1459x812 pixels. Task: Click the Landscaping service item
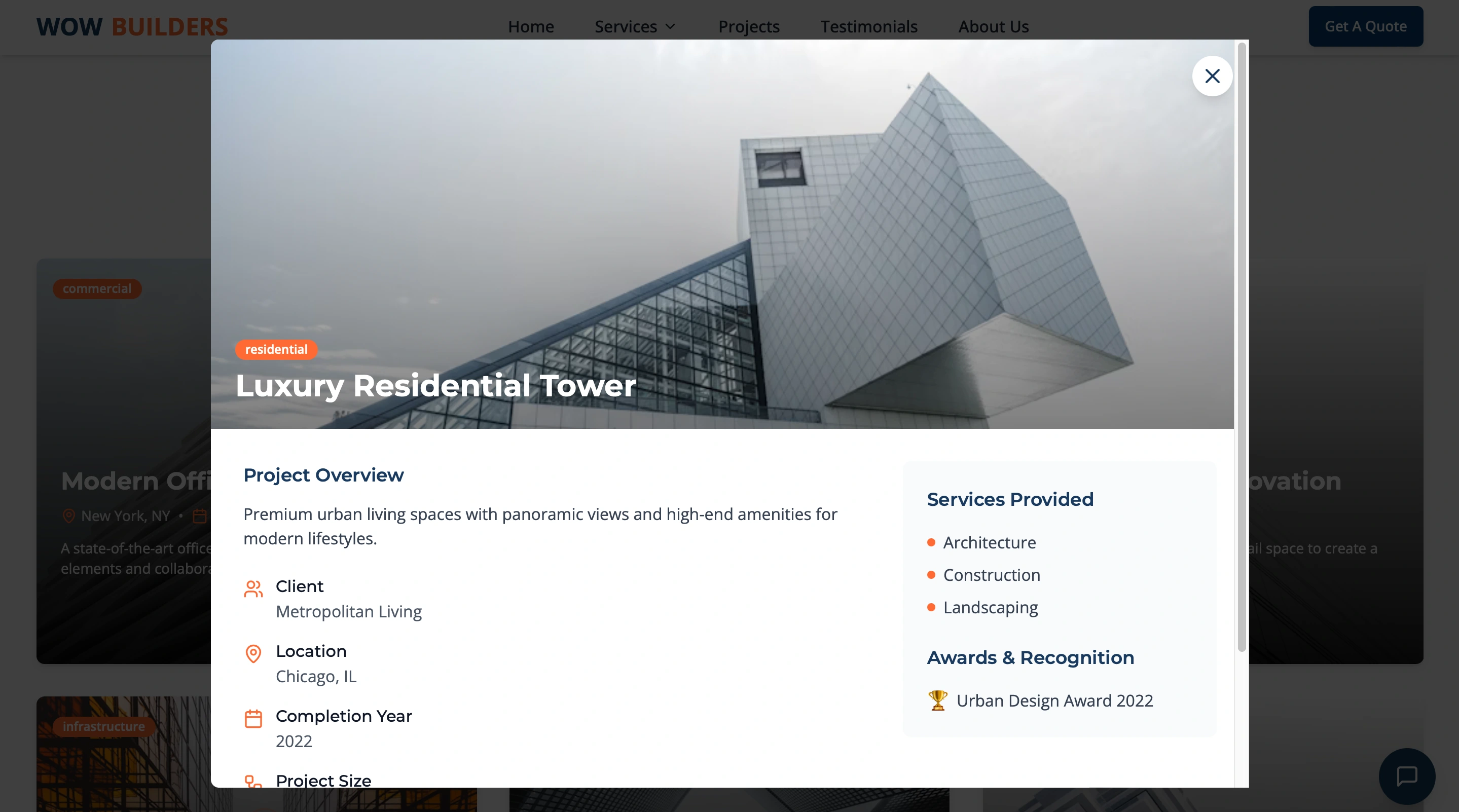(990, 607)
